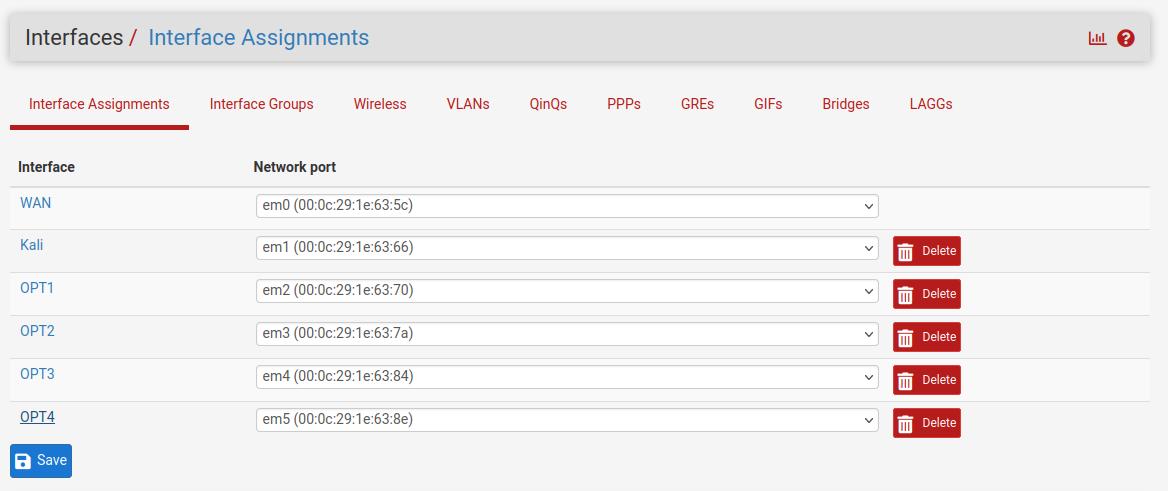Screen dimensions: 1168x491
Task: Click the Interfaces breadcrumb heading
Action: pyautogui.click(x=74, y=38)
